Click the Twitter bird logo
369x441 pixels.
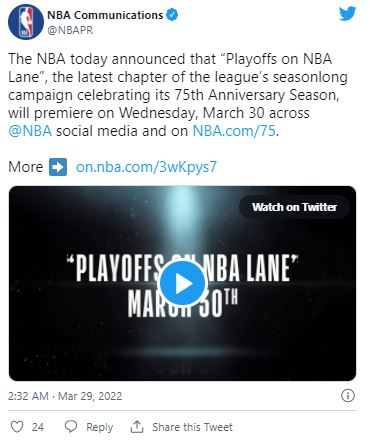[x=348, y=14]
